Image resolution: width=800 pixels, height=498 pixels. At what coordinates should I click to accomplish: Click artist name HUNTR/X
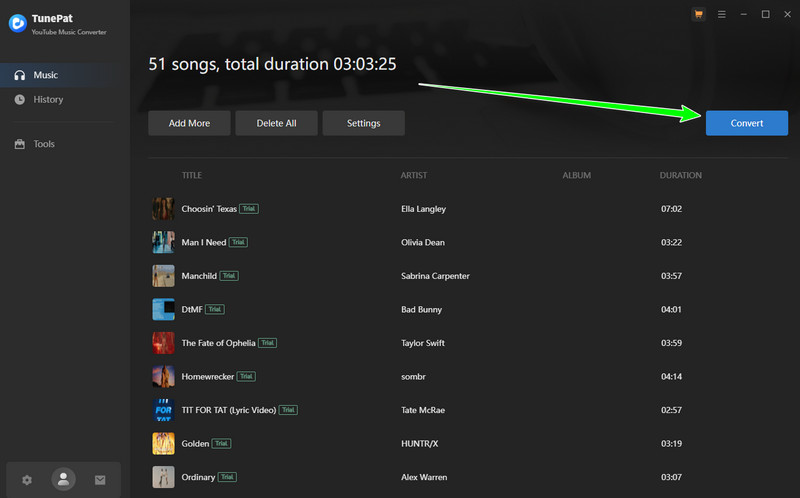(x=419, y=444)
